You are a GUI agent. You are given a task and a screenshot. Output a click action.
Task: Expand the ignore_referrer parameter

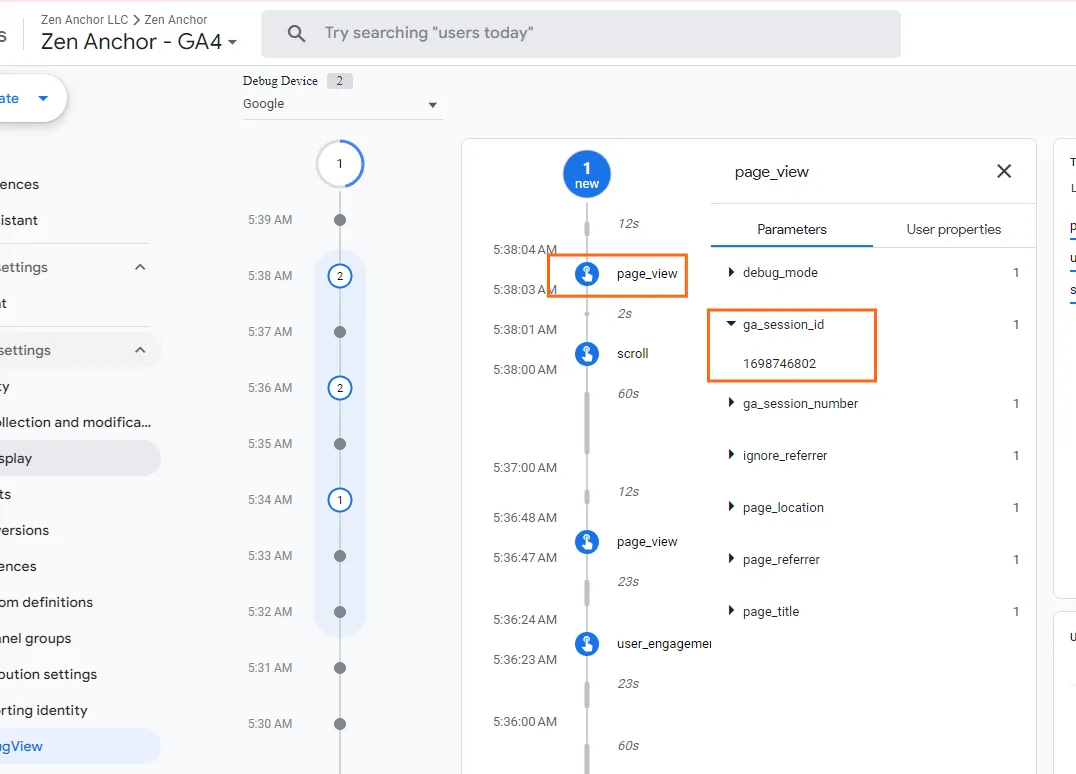[x=731, y=455]
